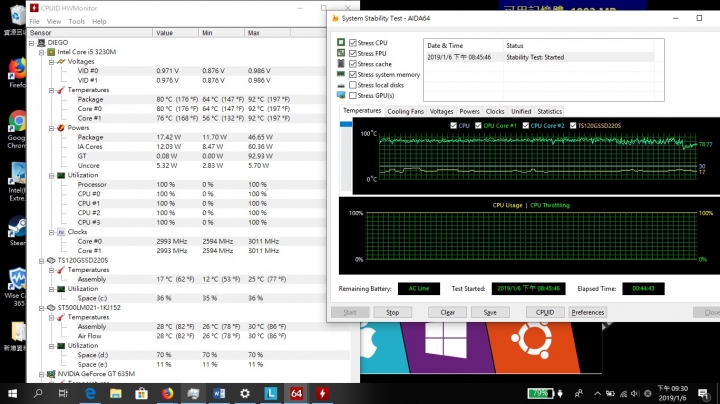This screenshot has width=720, height=404.
Task: Open CPUID button in AIDA64
Action: 545,312
